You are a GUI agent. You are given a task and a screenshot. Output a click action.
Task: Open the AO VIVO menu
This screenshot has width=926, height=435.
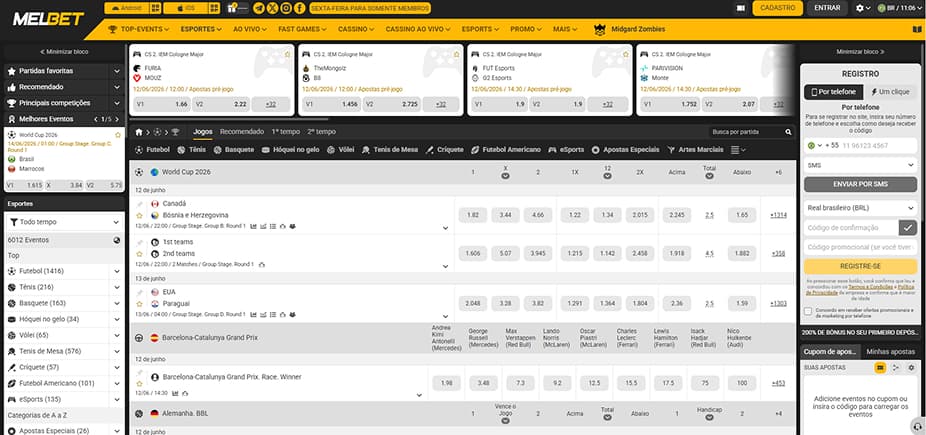pos(250,29)
